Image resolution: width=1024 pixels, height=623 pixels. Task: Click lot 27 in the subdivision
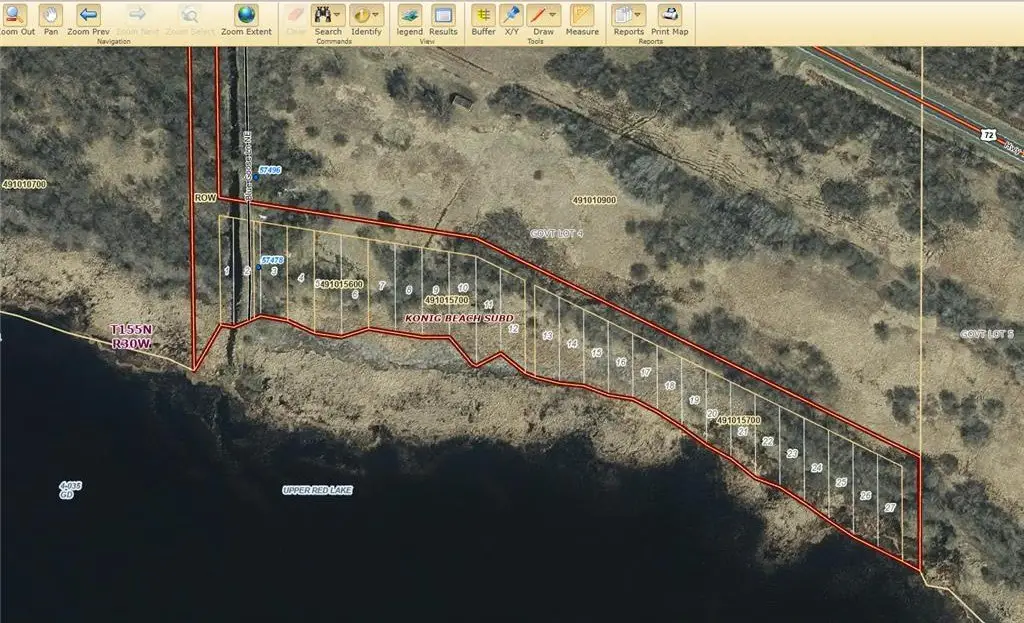coord(890,507)
